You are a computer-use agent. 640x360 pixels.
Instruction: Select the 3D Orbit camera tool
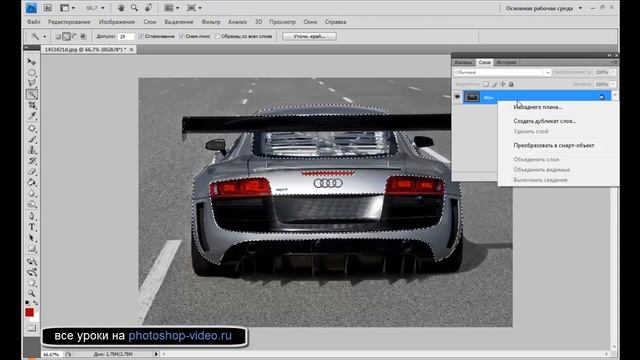coord(31,272)
